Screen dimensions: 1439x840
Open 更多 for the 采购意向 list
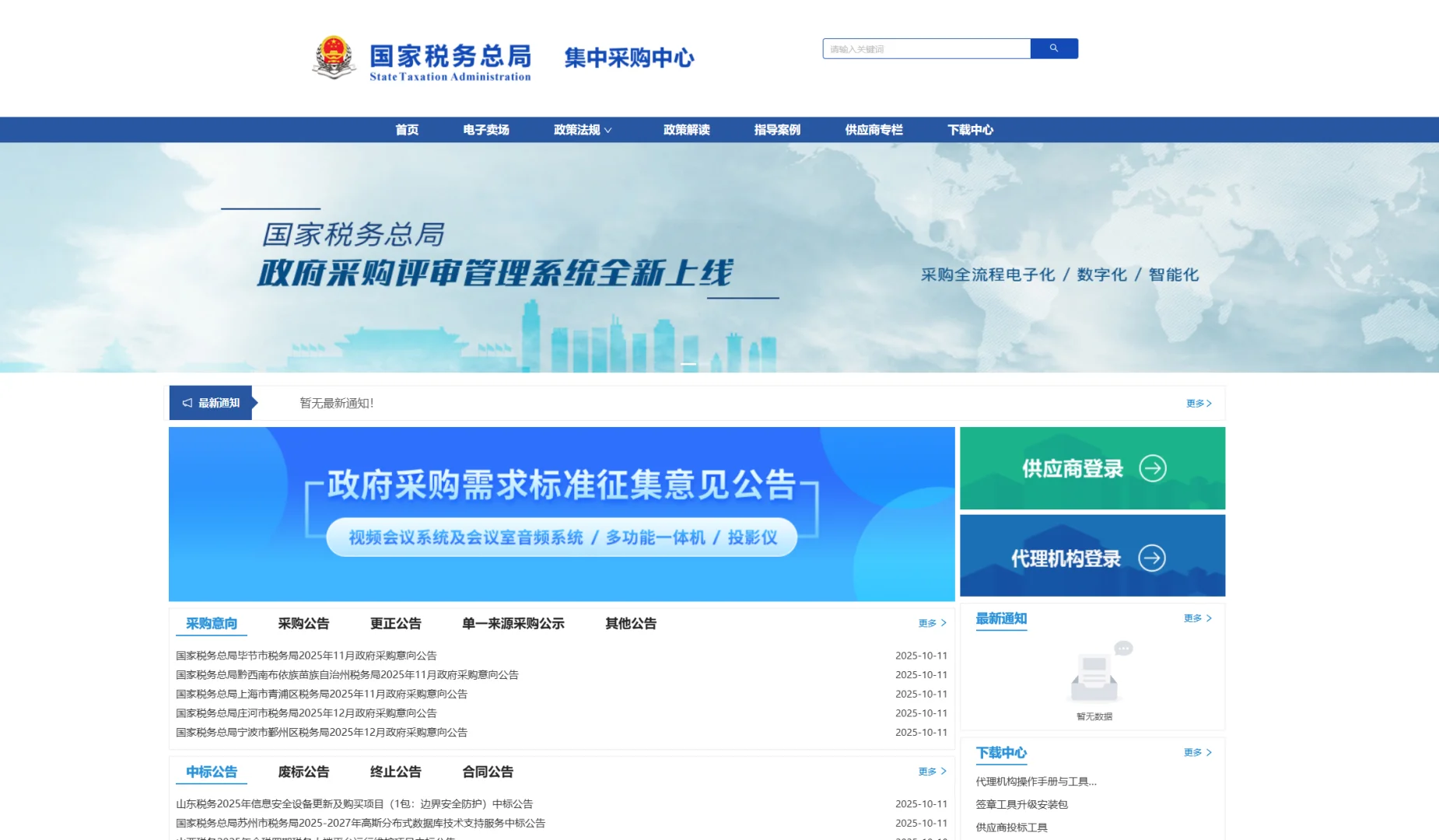[x=932, y=623]
